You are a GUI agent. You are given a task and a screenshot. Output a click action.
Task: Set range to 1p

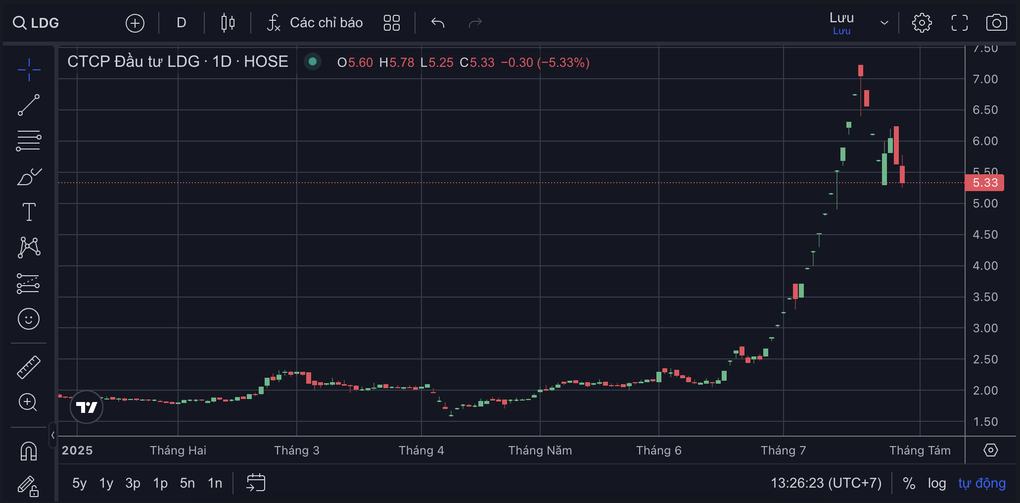tap(160, 483)
